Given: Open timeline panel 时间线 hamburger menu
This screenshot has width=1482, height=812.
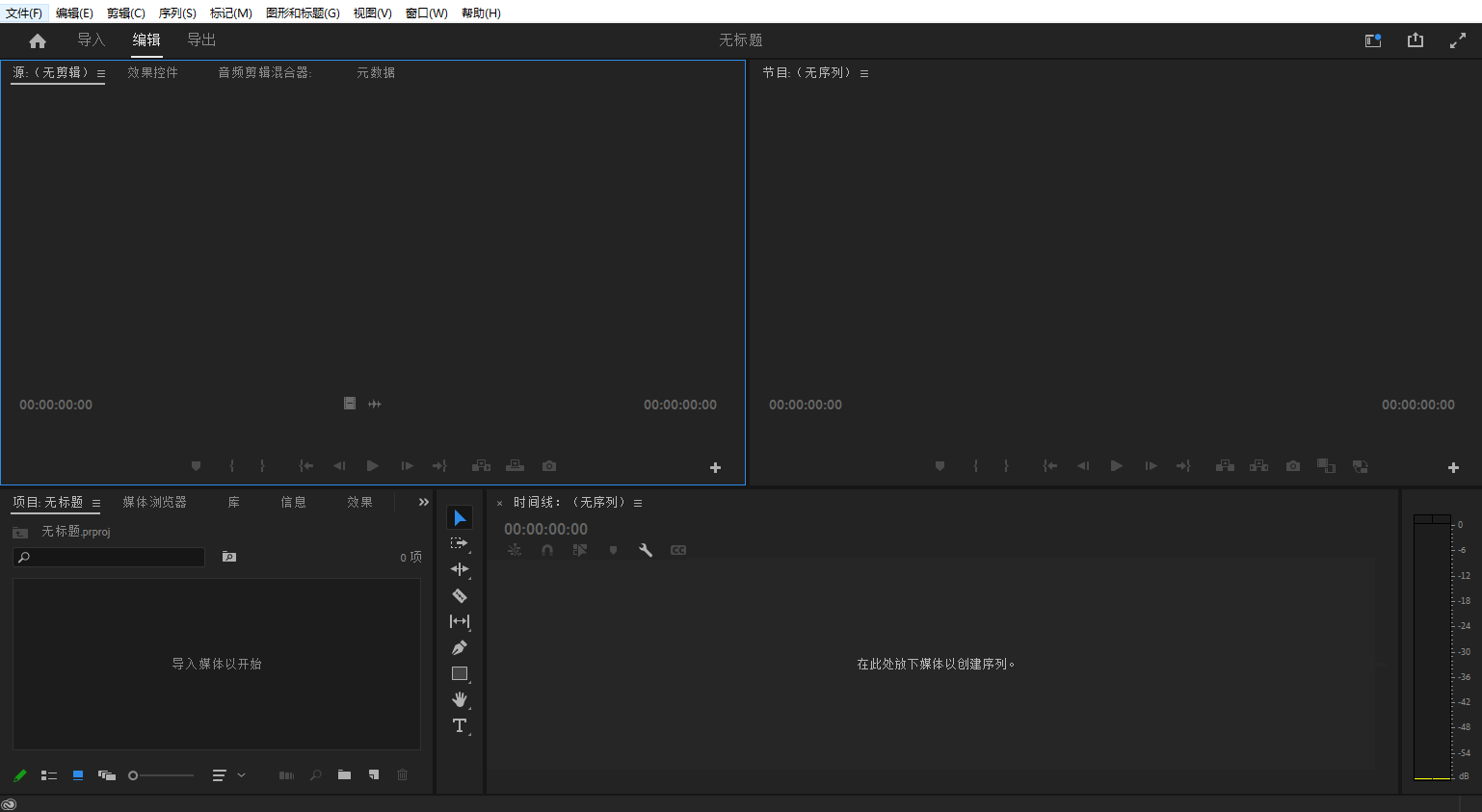Looking at the screenshot, I should click(638, 503).
